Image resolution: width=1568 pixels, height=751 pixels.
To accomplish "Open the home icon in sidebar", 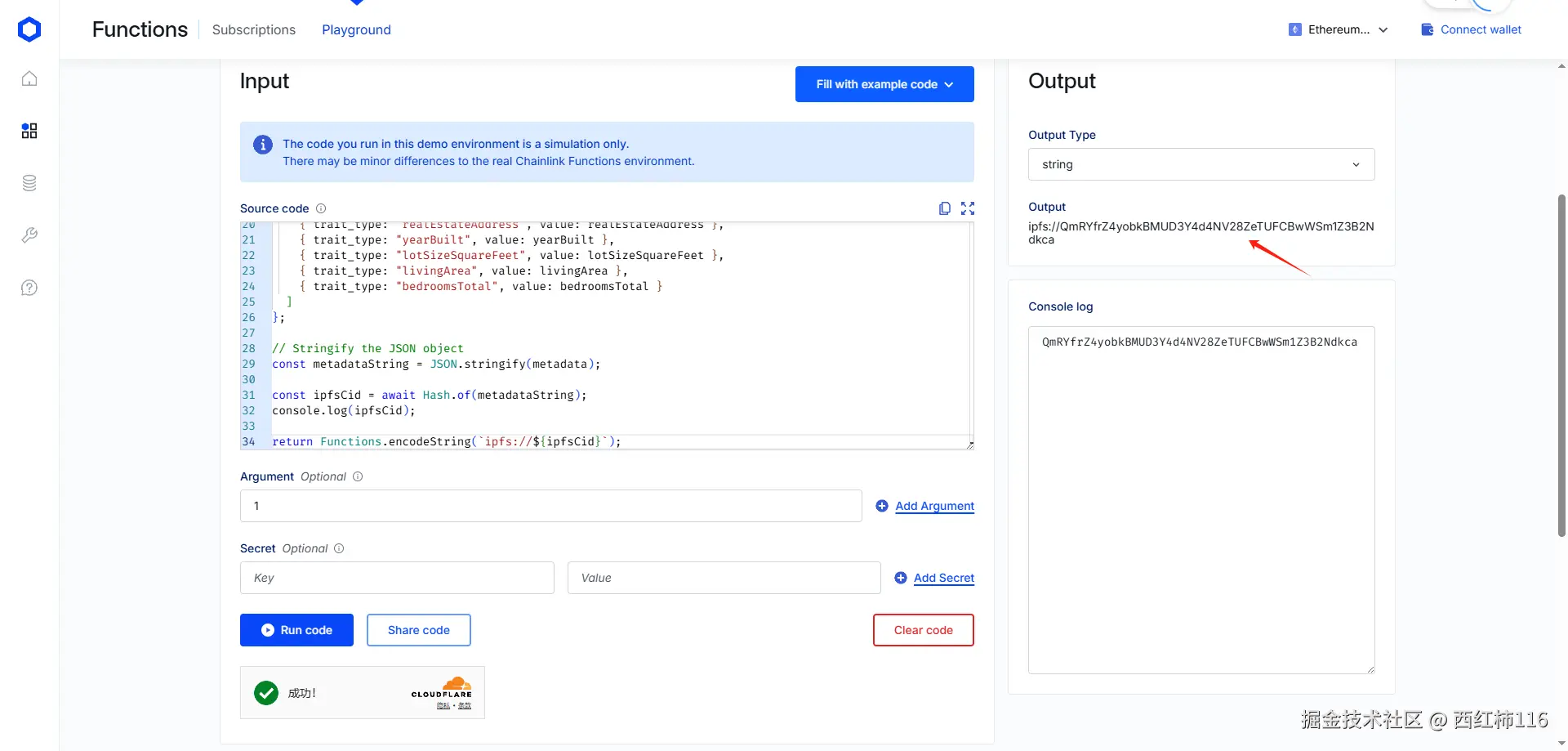I will [x=29, y=78].
